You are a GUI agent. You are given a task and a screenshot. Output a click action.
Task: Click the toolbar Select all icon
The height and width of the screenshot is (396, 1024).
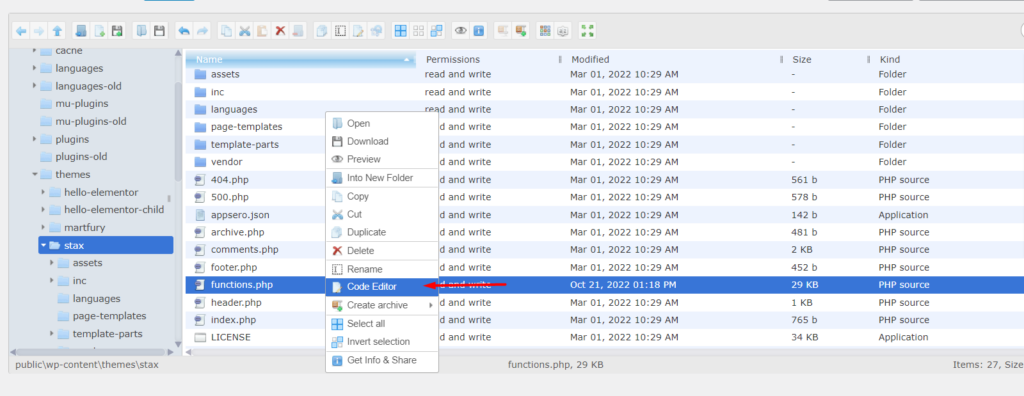click(400, 30)
